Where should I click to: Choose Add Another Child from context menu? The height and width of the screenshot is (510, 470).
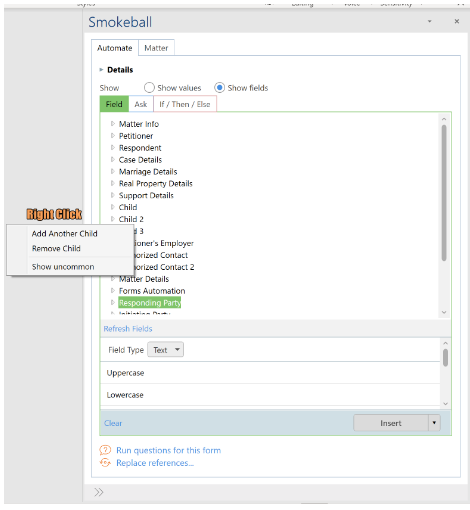coord(65,234)
